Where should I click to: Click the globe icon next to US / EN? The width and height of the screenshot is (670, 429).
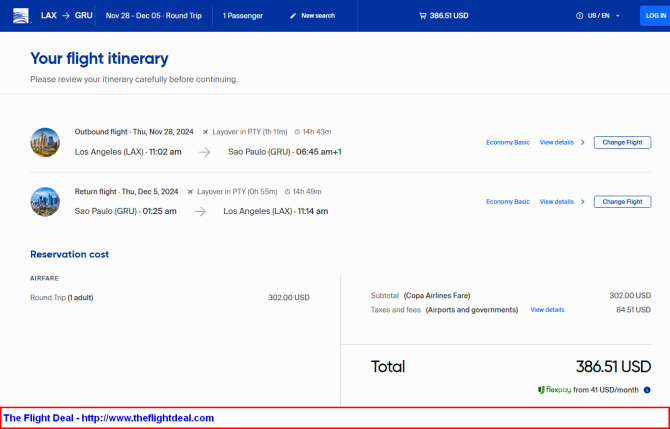pos(579,16)
